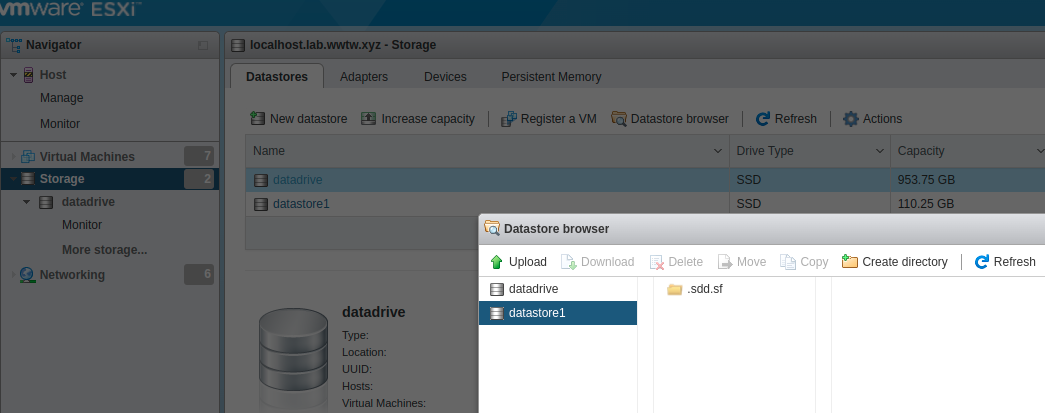Select More storage... in the Navigator

[x=105, y=250]
